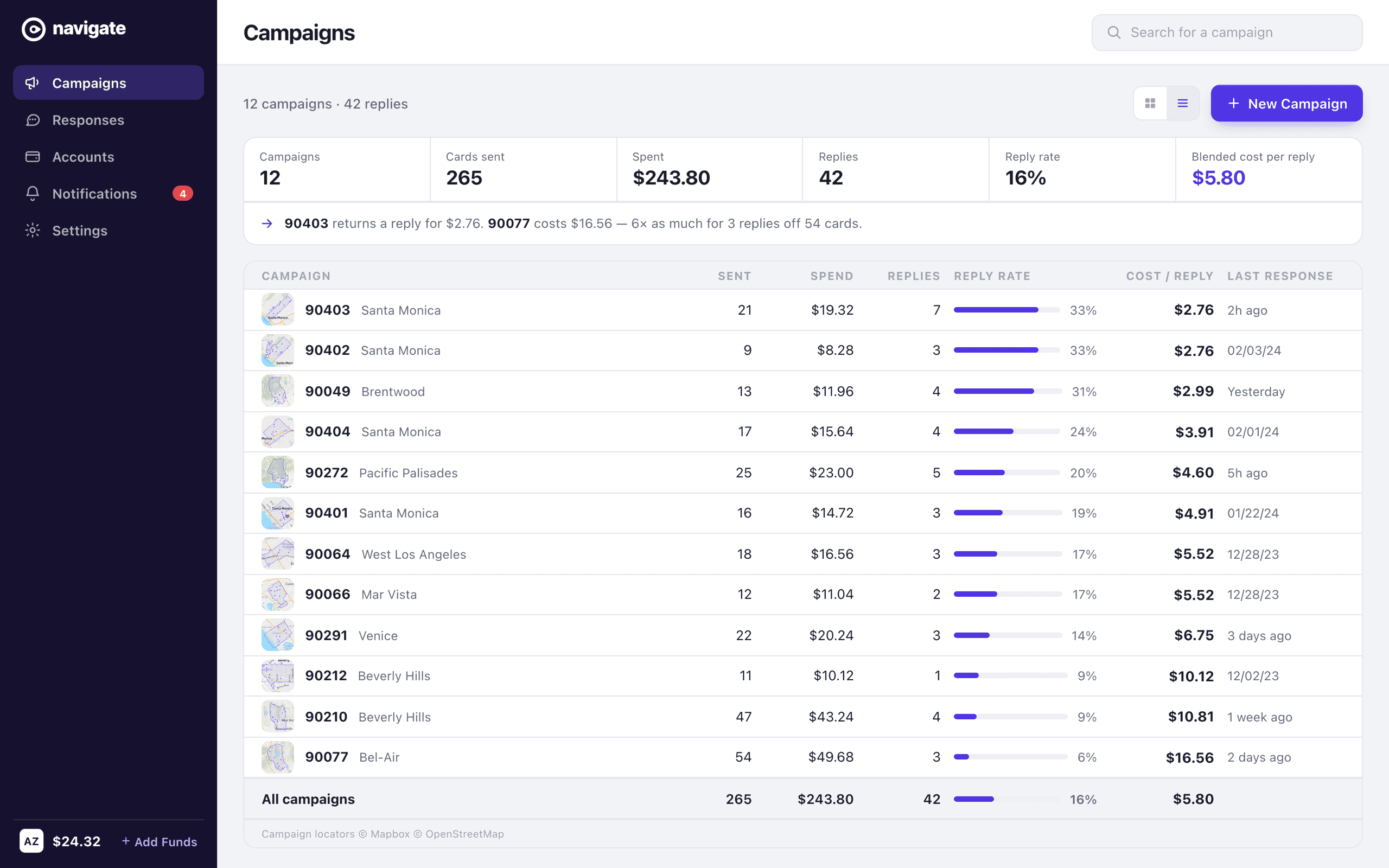Screen dimensions: 1389x868
Task: Open the Campaigns megaphone sidebar item
Action: click(109, 82)
